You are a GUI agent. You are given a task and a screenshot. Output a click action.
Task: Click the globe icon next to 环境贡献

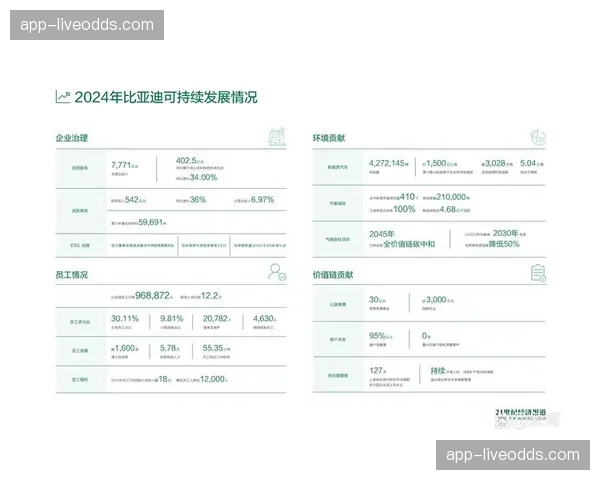(x=538, y=137)
